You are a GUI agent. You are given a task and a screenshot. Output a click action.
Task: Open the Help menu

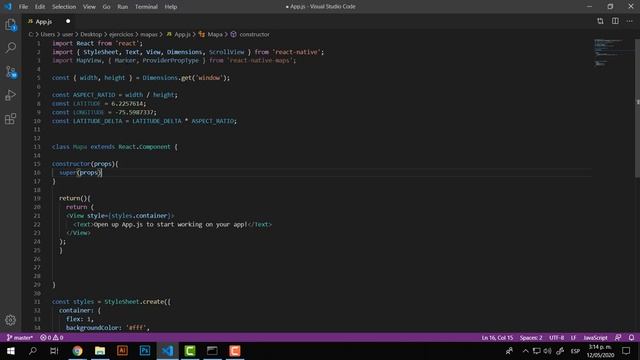(x=171, y=7)
